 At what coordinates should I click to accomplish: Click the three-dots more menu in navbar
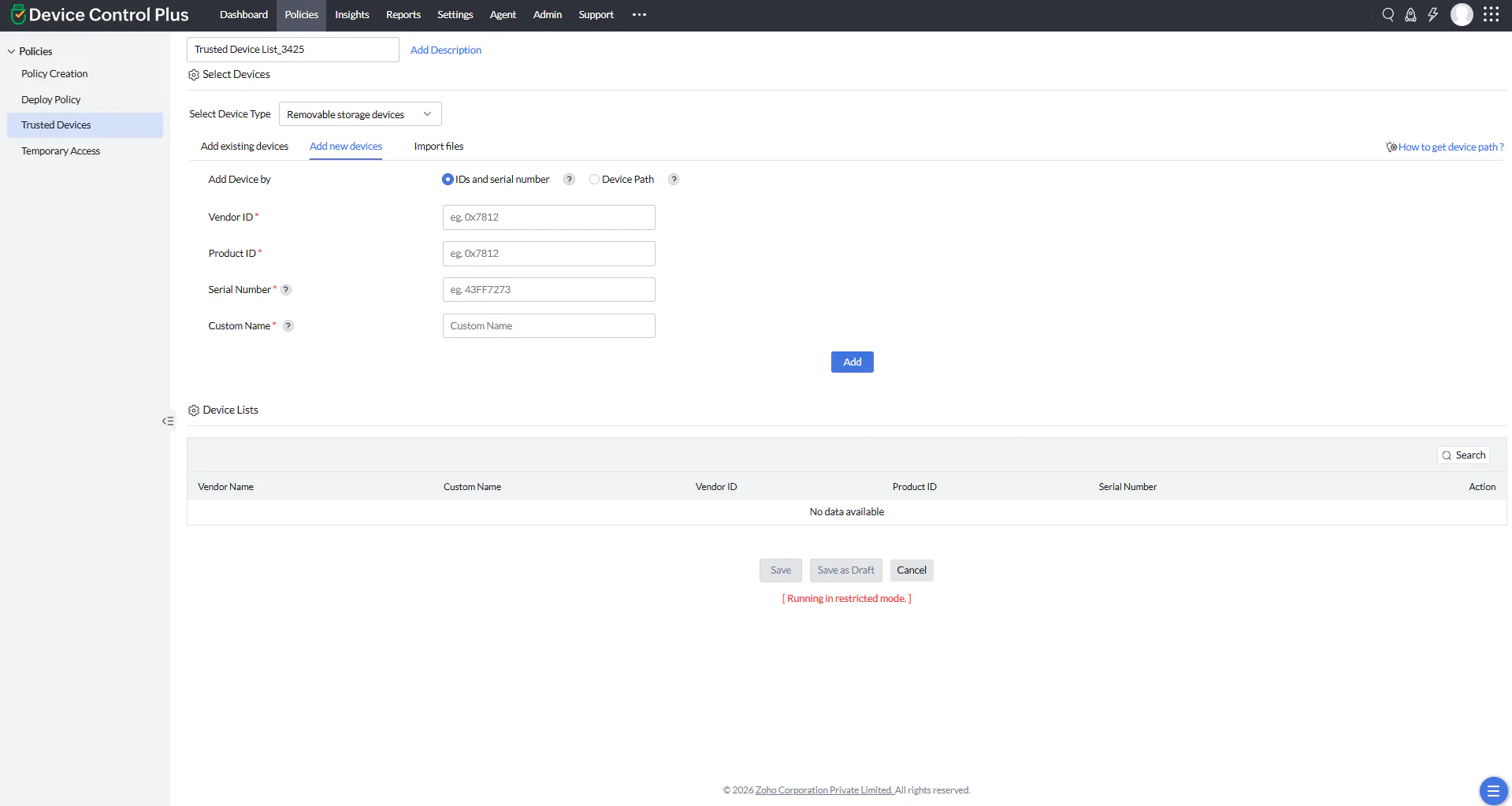click(x=639, y=14)
